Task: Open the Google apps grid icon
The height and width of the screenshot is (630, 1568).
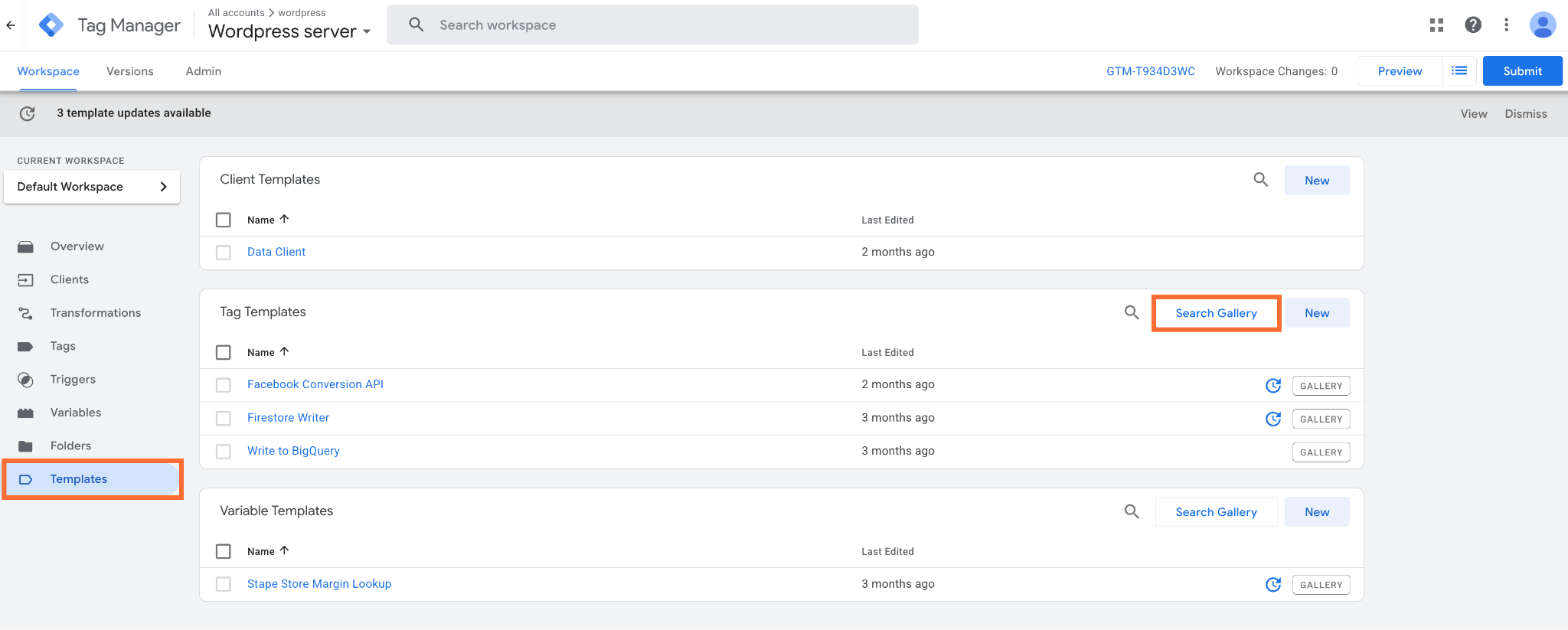Action: 1436,25
